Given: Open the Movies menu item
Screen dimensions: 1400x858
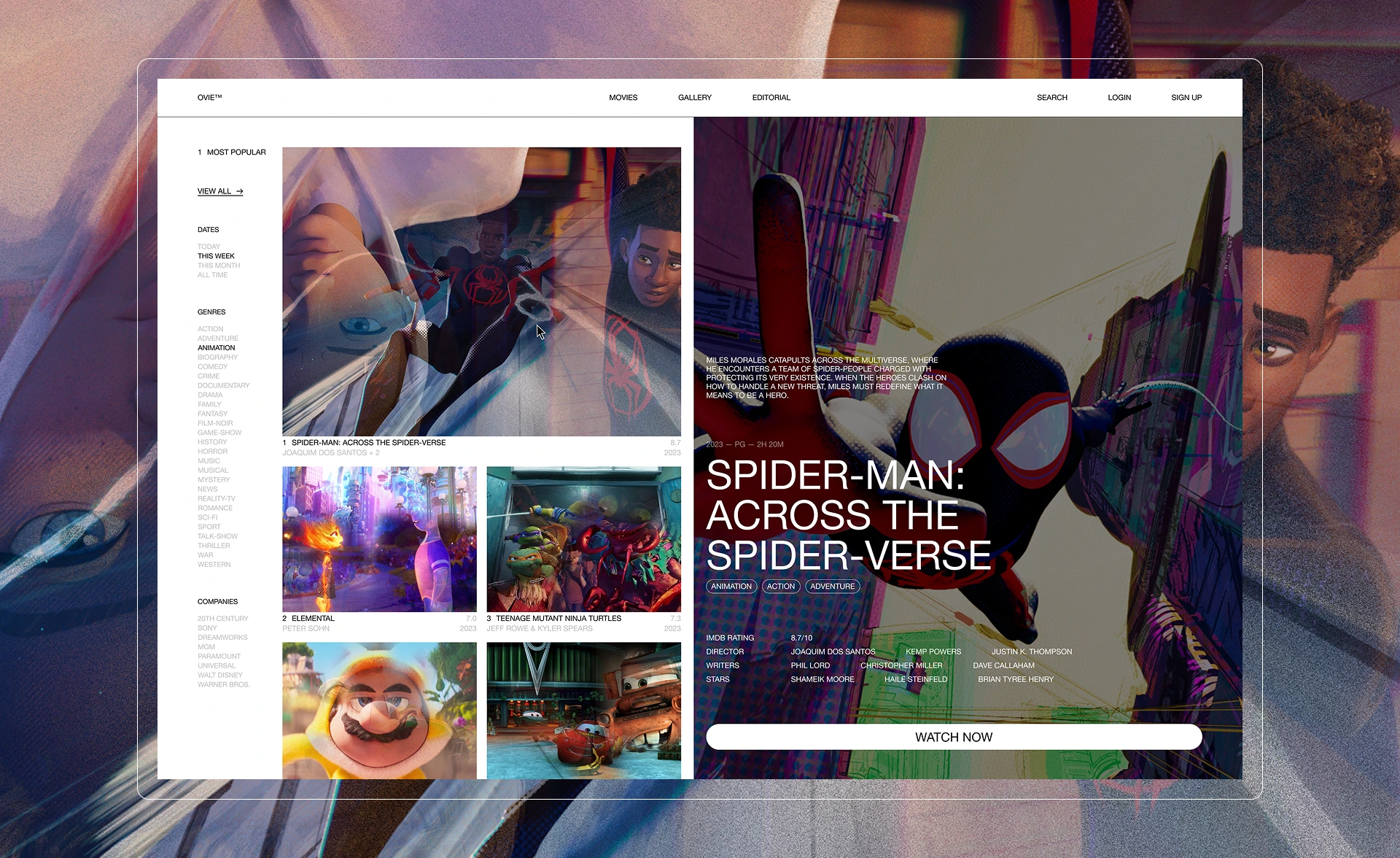Looking at the screenshot, I should coord(623,98).
